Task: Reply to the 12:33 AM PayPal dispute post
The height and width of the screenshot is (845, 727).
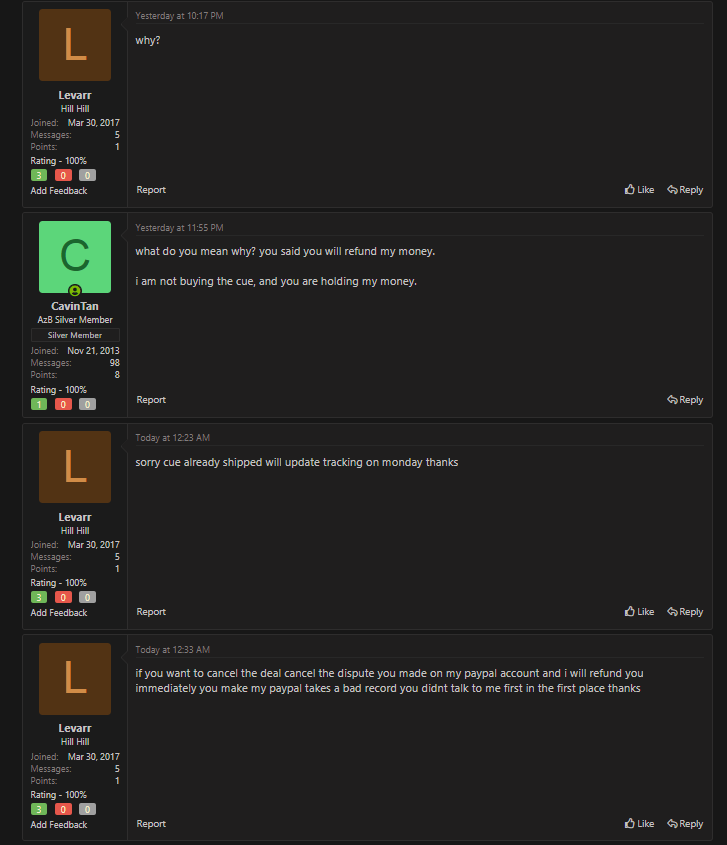Action: coord(685,824)
